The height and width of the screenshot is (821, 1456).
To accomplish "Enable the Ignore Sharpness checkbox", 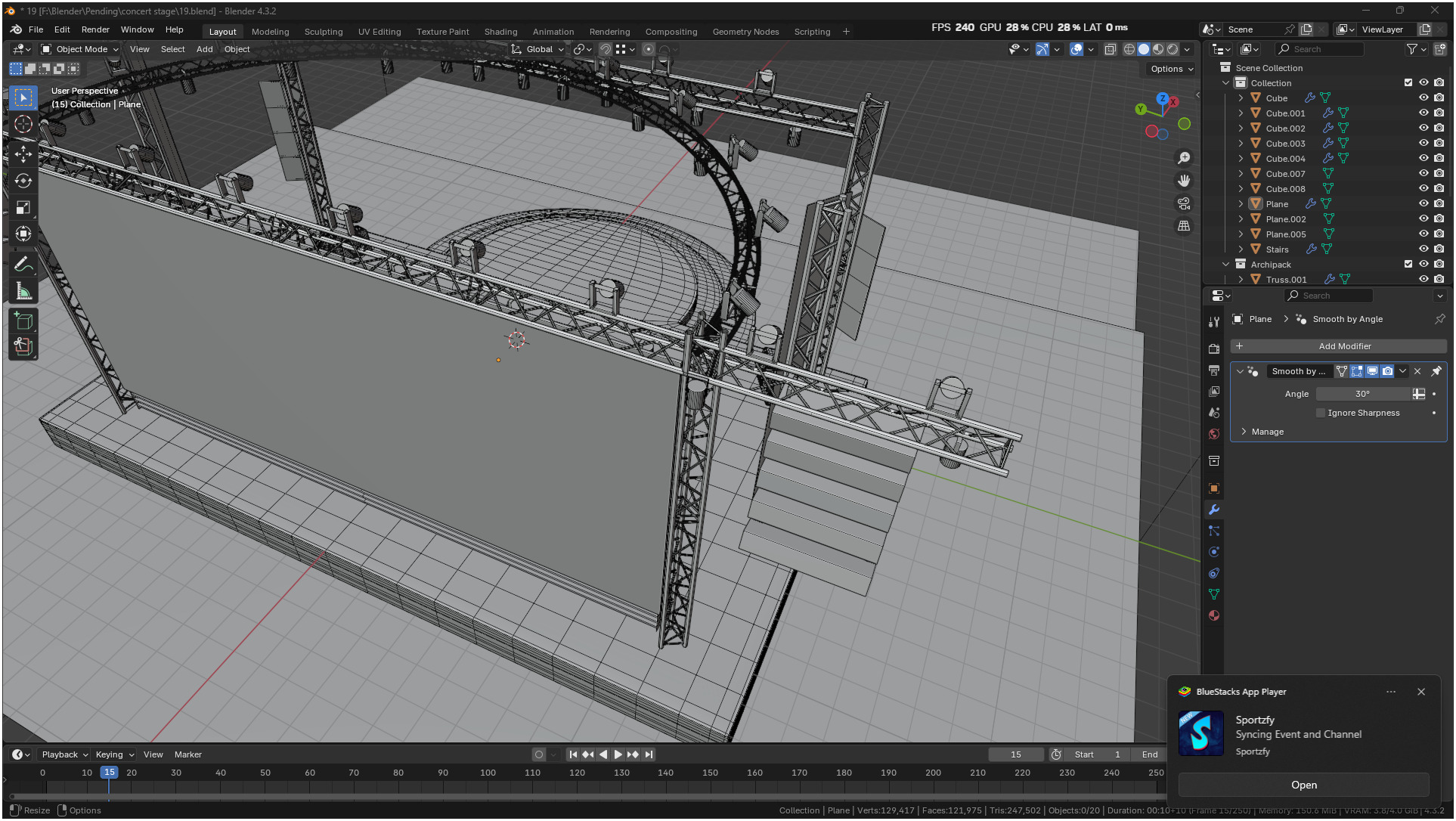I will pyautogui.click(x=1321, y=413).
